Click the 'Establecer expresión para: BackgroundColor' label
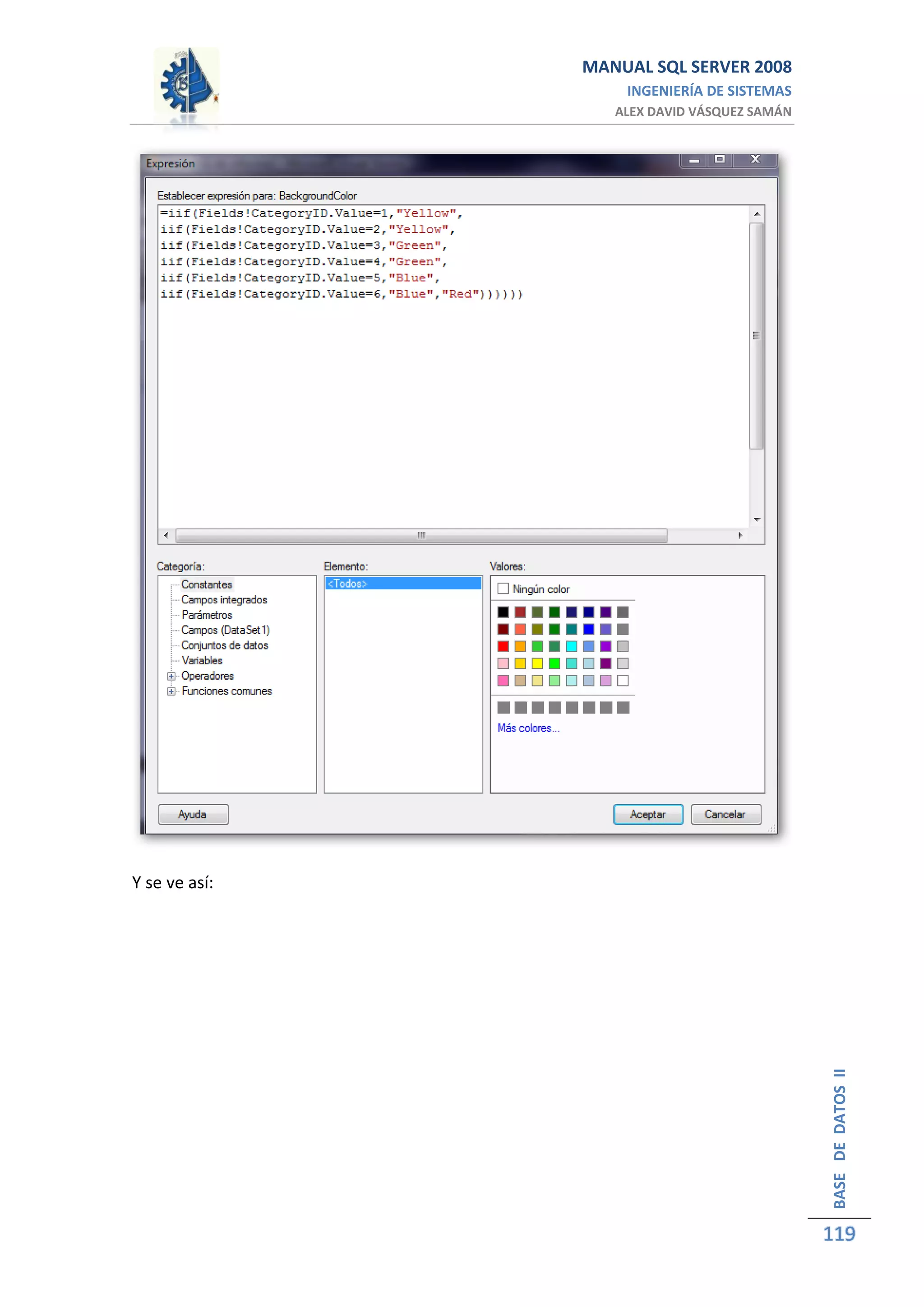 coord(257,196)
